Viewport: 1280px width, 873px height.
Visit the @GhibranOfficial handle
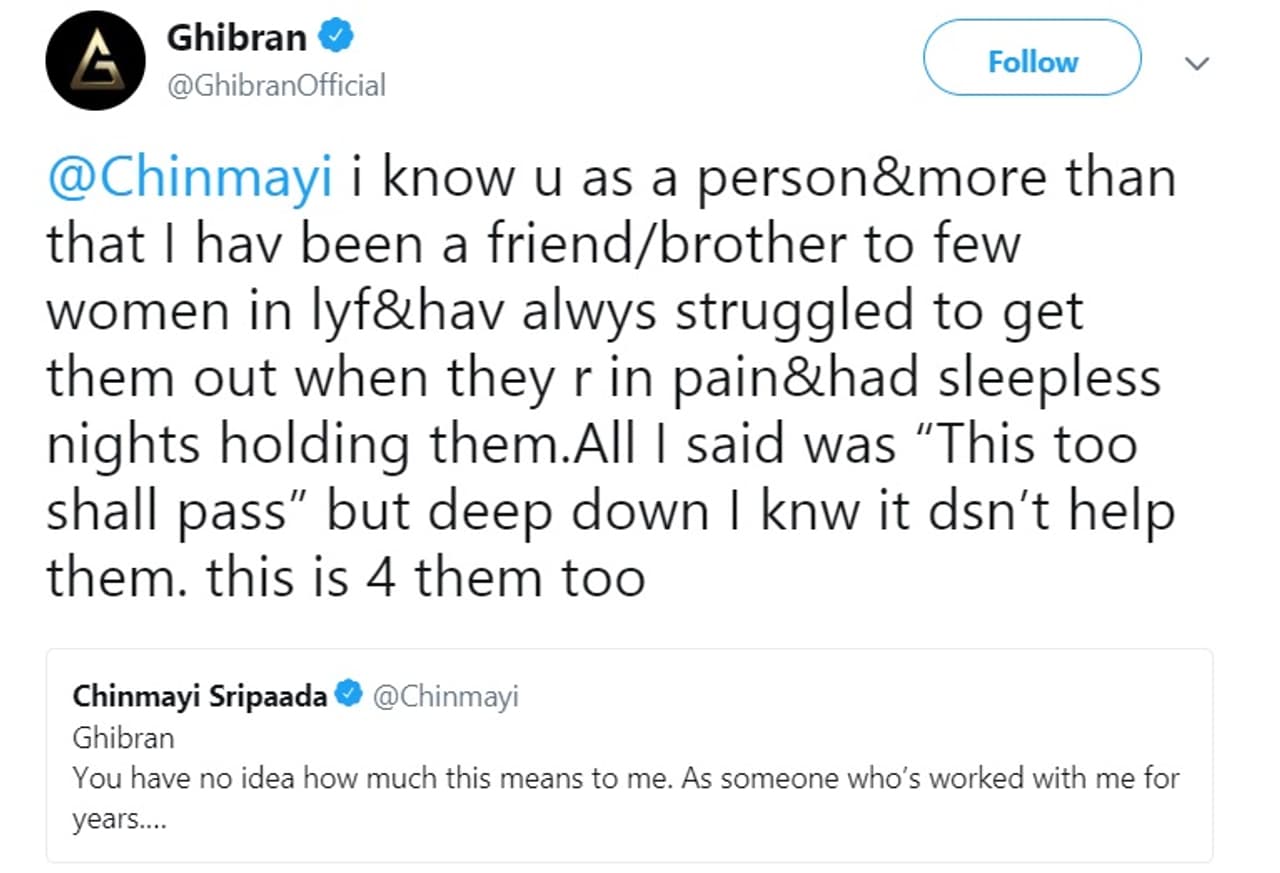(276, 86)
